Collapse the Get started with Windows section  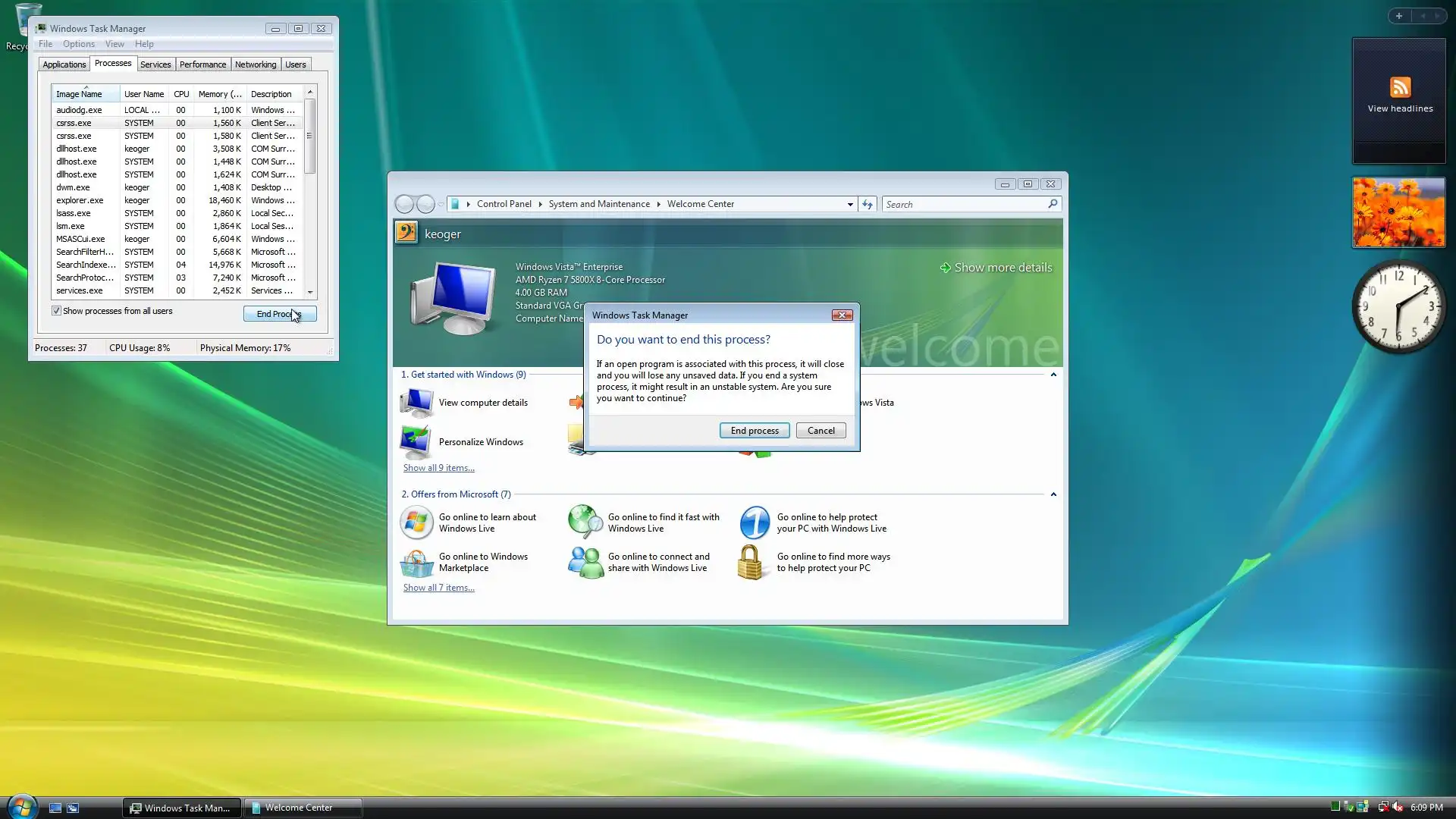tap(1053, 375)
